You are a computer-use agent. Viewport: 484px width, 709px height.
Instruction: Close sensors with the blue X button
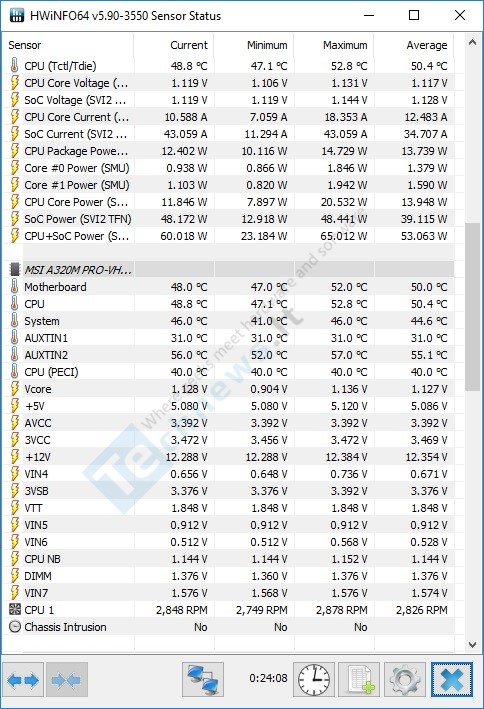pyautogui.click(x=452, y=679)
